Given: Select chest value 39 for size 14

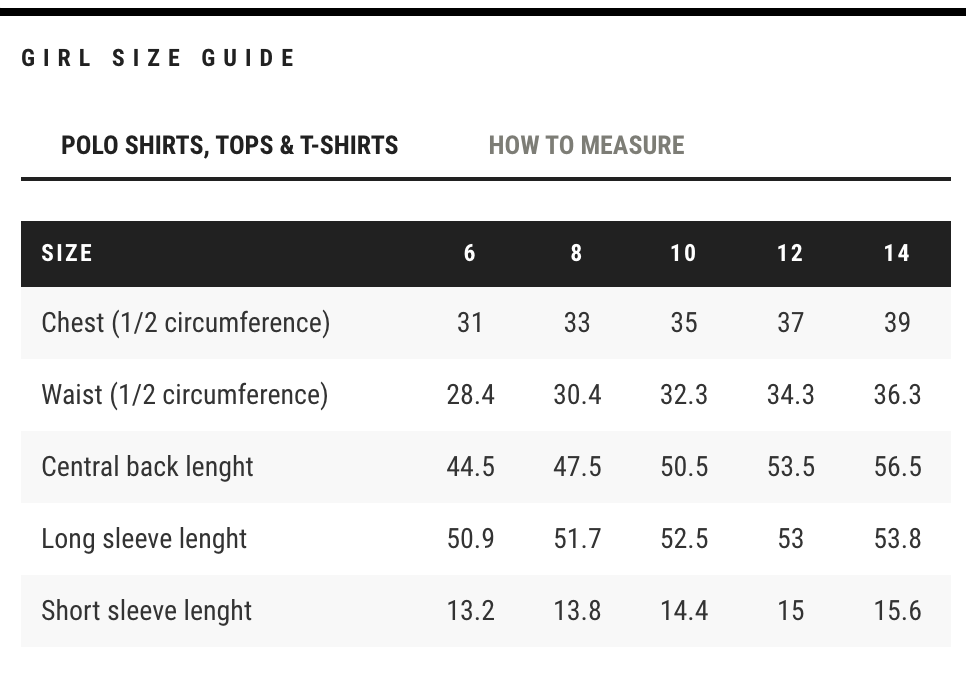Looking at the screenshot, I should (x=897, y=323).
